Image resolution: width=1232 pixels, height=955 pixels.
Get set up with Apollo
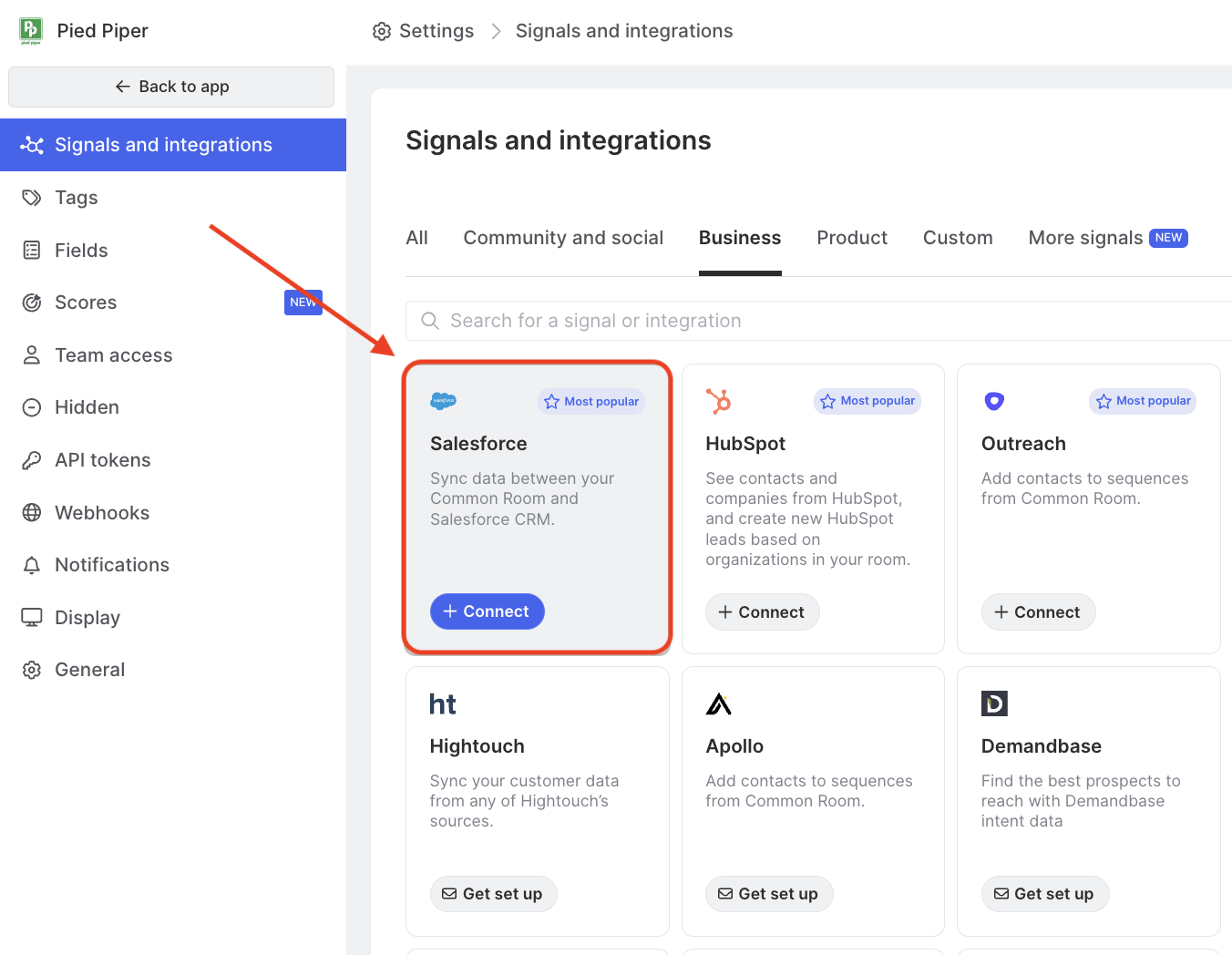tap(769, 894)
